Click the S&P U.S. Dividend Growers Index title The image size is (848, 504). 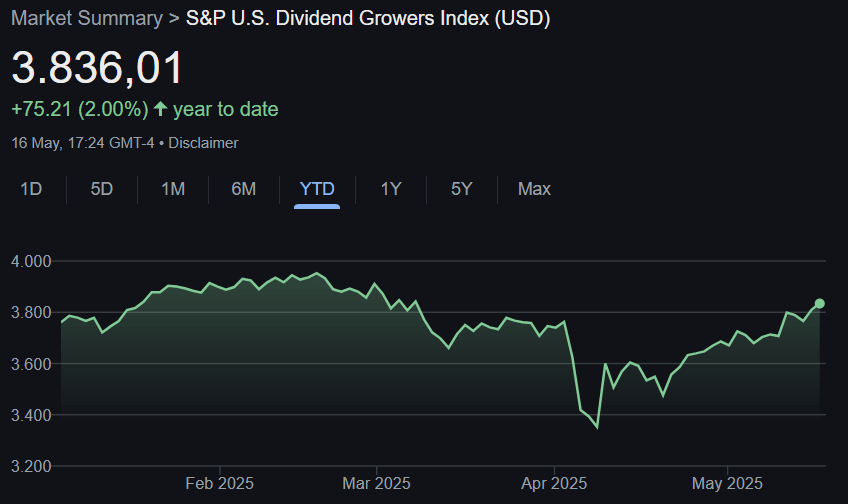[368, 18]
